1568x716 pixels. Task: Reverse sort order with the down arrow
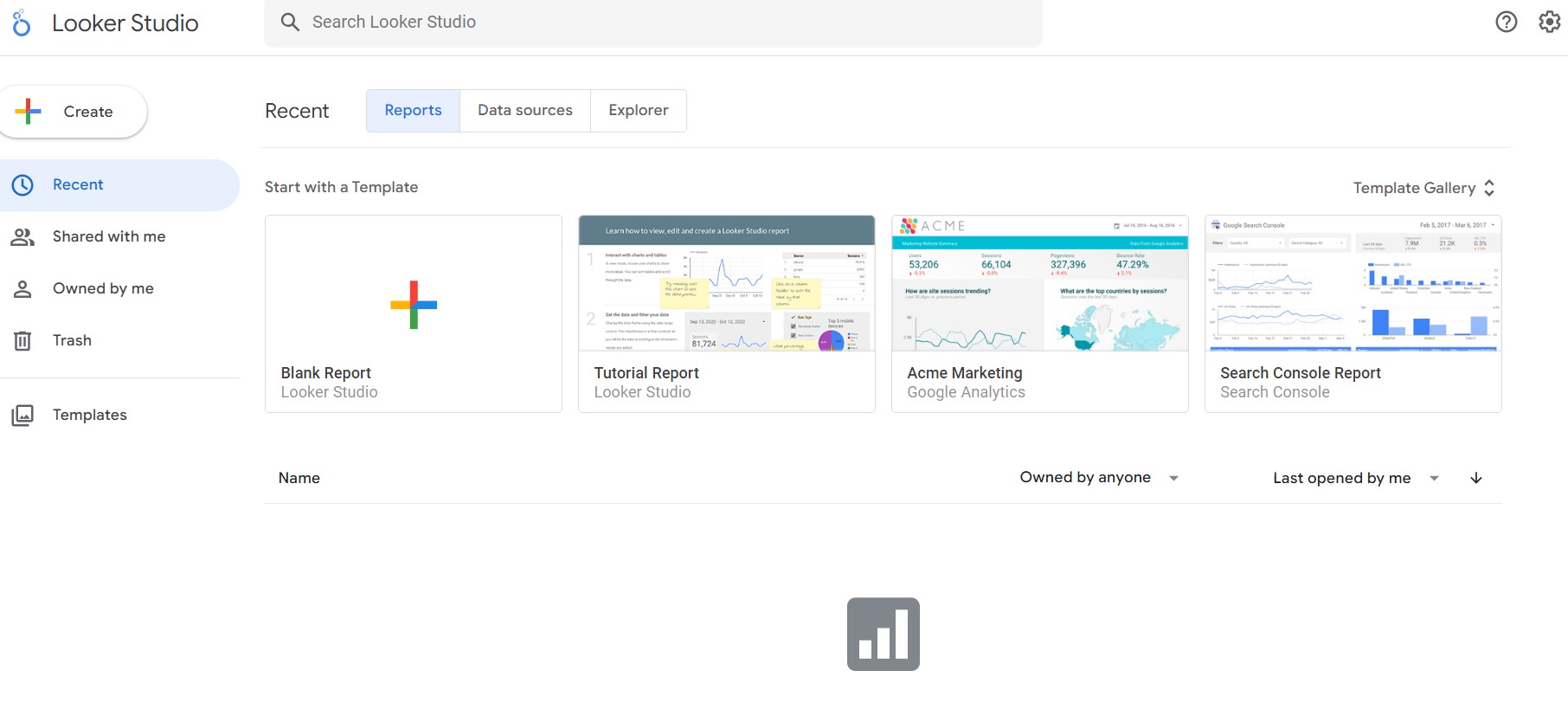[1476, 478]
